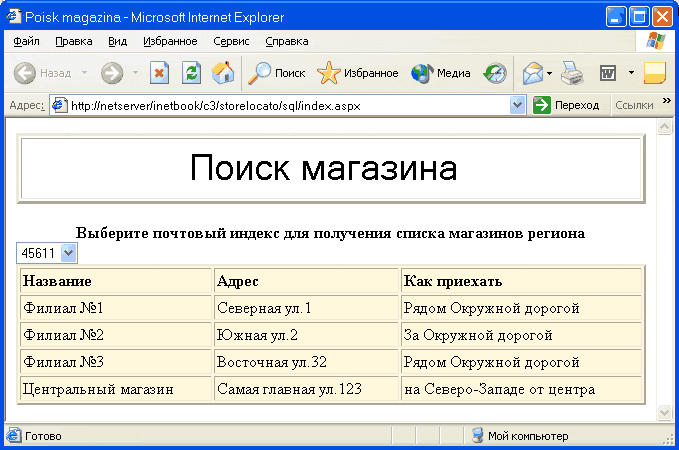Click the yellow note icon on toolbar

(655, 73)
